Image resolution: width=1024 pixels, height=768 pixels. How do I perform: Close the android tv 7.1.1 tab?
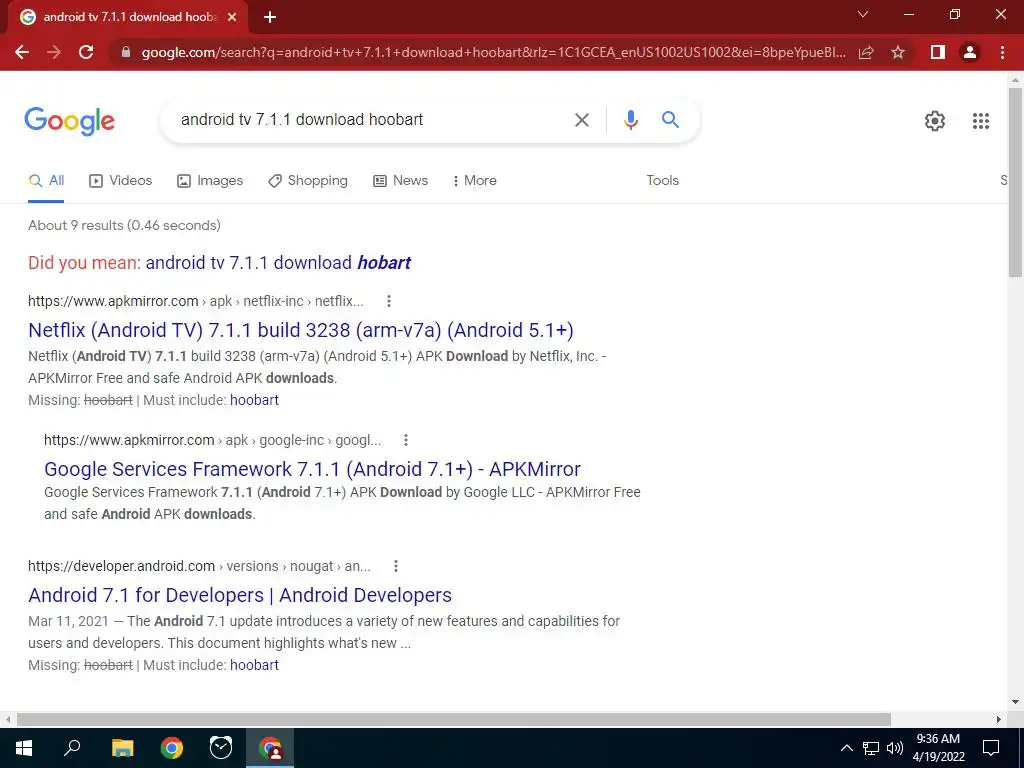tap(232, 17)
